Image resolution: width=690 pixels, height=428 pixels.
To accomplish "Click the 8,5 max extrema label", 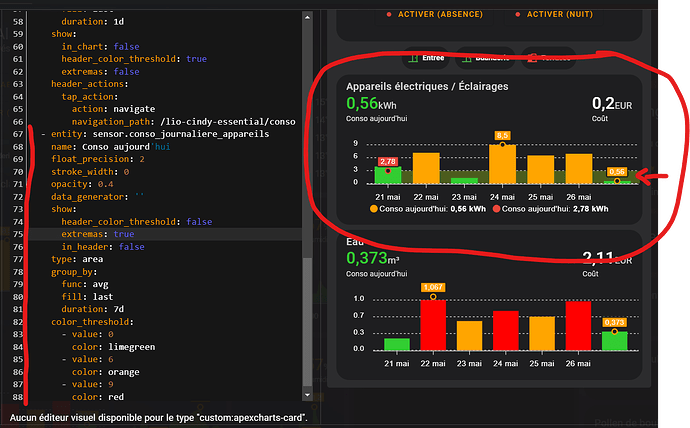I will pos(502,135).
